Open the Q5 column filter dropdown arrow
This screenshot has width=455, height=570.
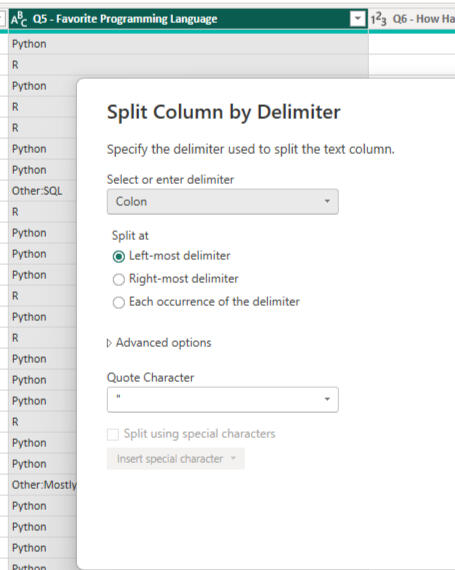(x=358, y=19)
